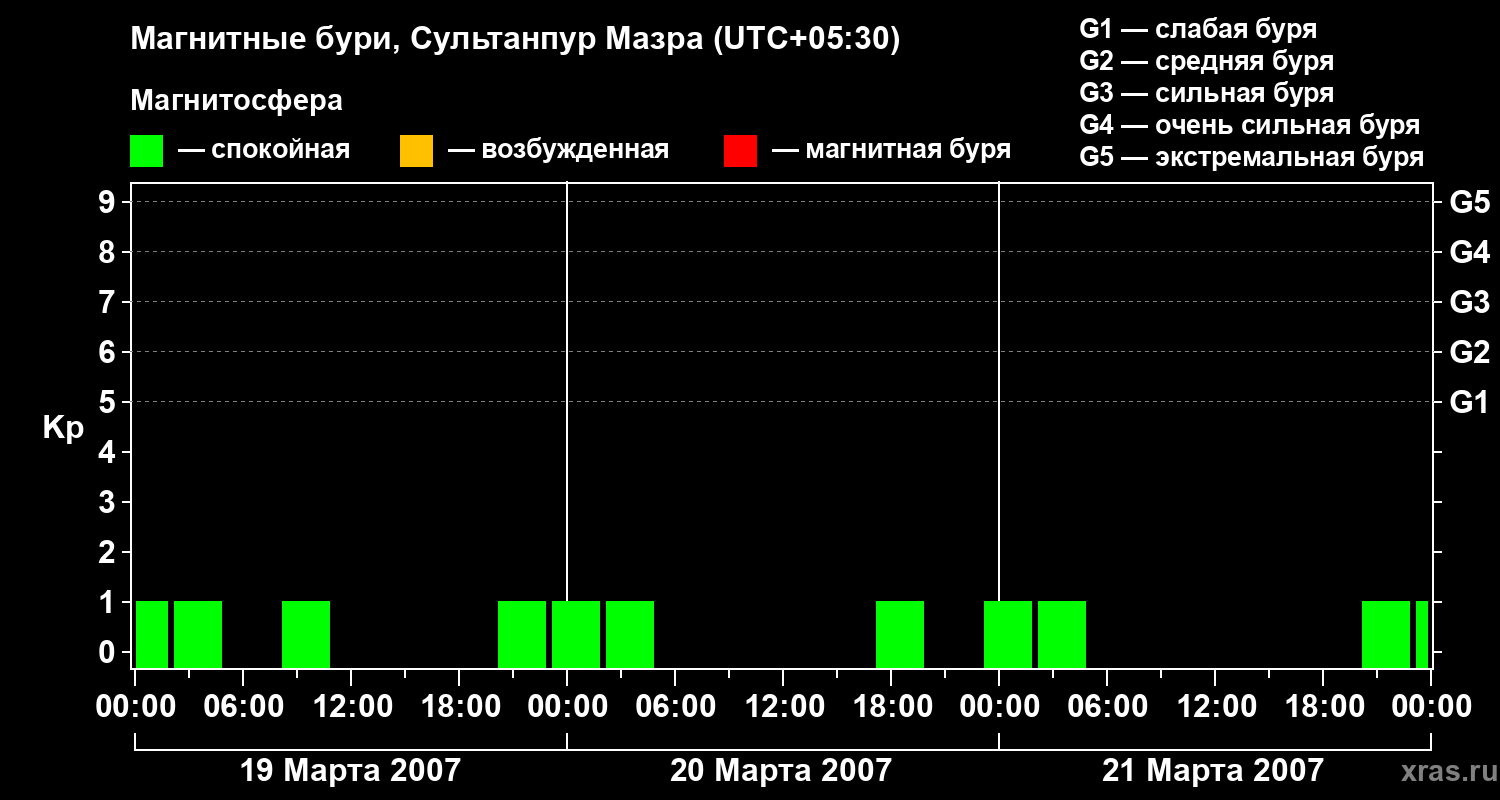Click the red 'магнитная буря' legend swatch

(x=740, y=151)
